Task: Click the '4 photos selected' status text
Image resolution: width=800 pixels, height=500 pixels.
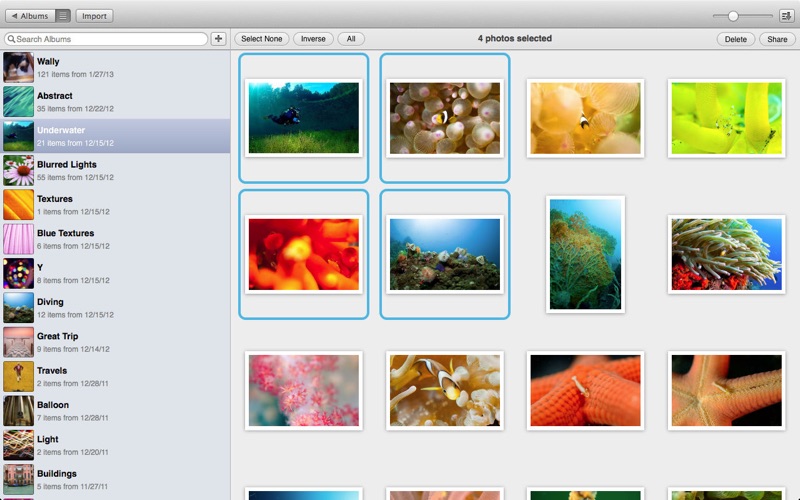Action: (515, 38)
